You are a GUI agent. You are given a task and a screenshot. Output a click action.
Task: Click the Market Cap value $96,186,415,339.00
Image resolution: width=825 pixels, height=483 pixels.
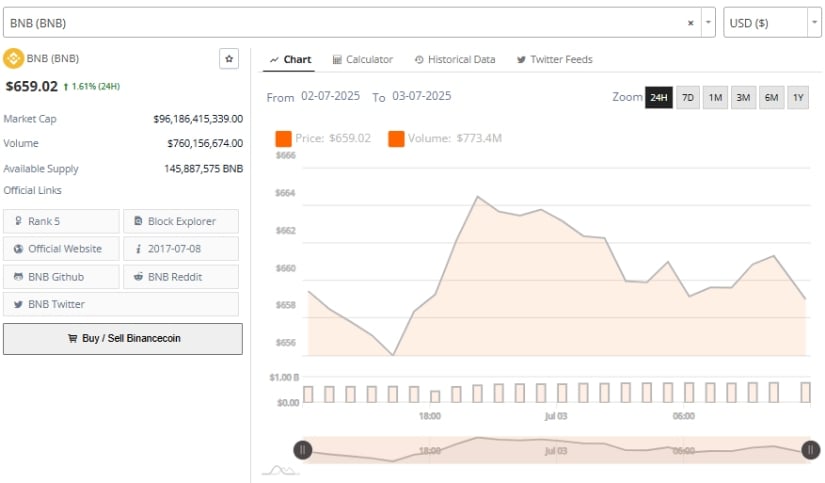pos(198,119)
